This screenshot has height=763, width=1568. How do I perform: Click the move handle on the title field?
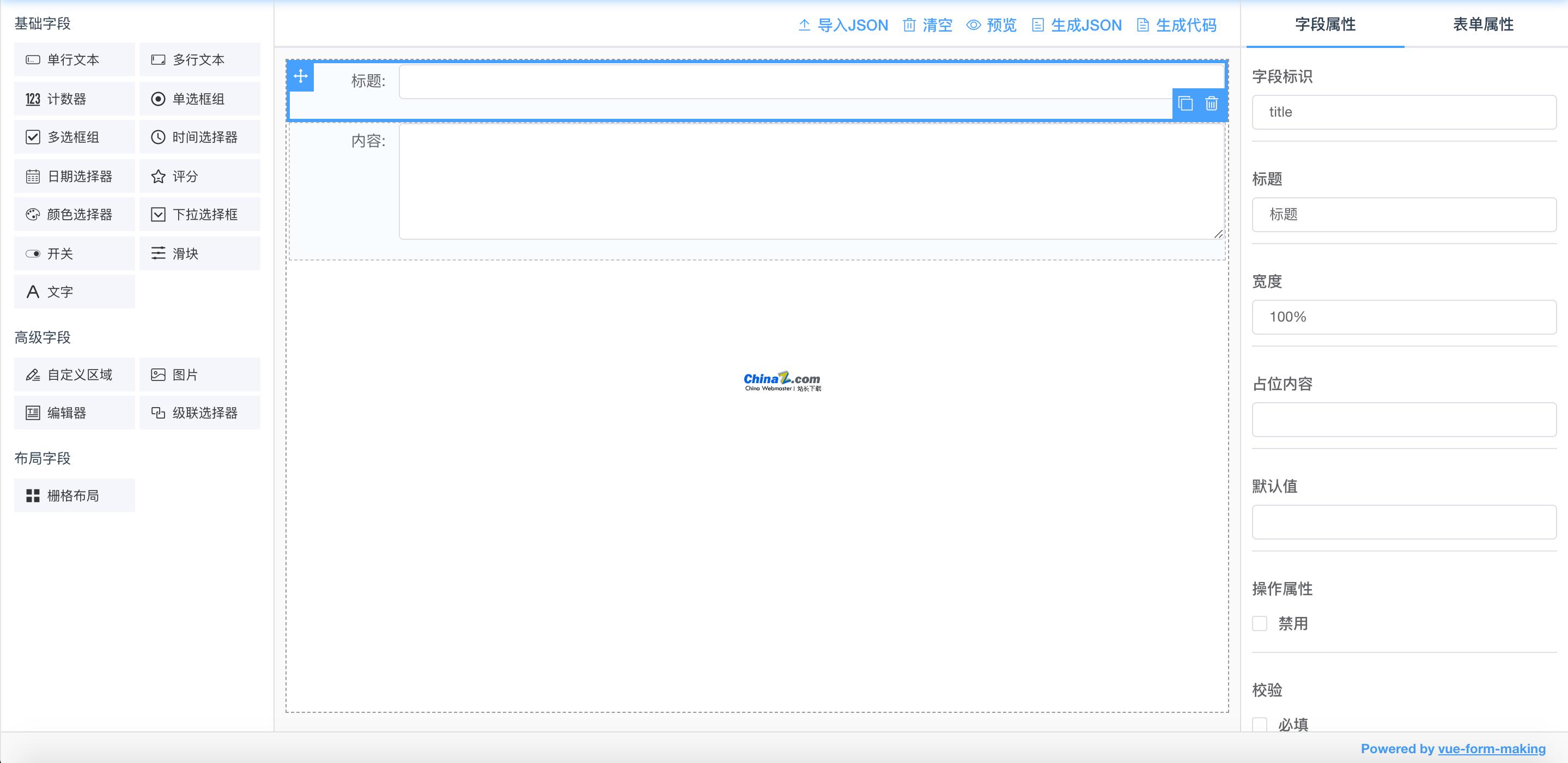point(300,76)
